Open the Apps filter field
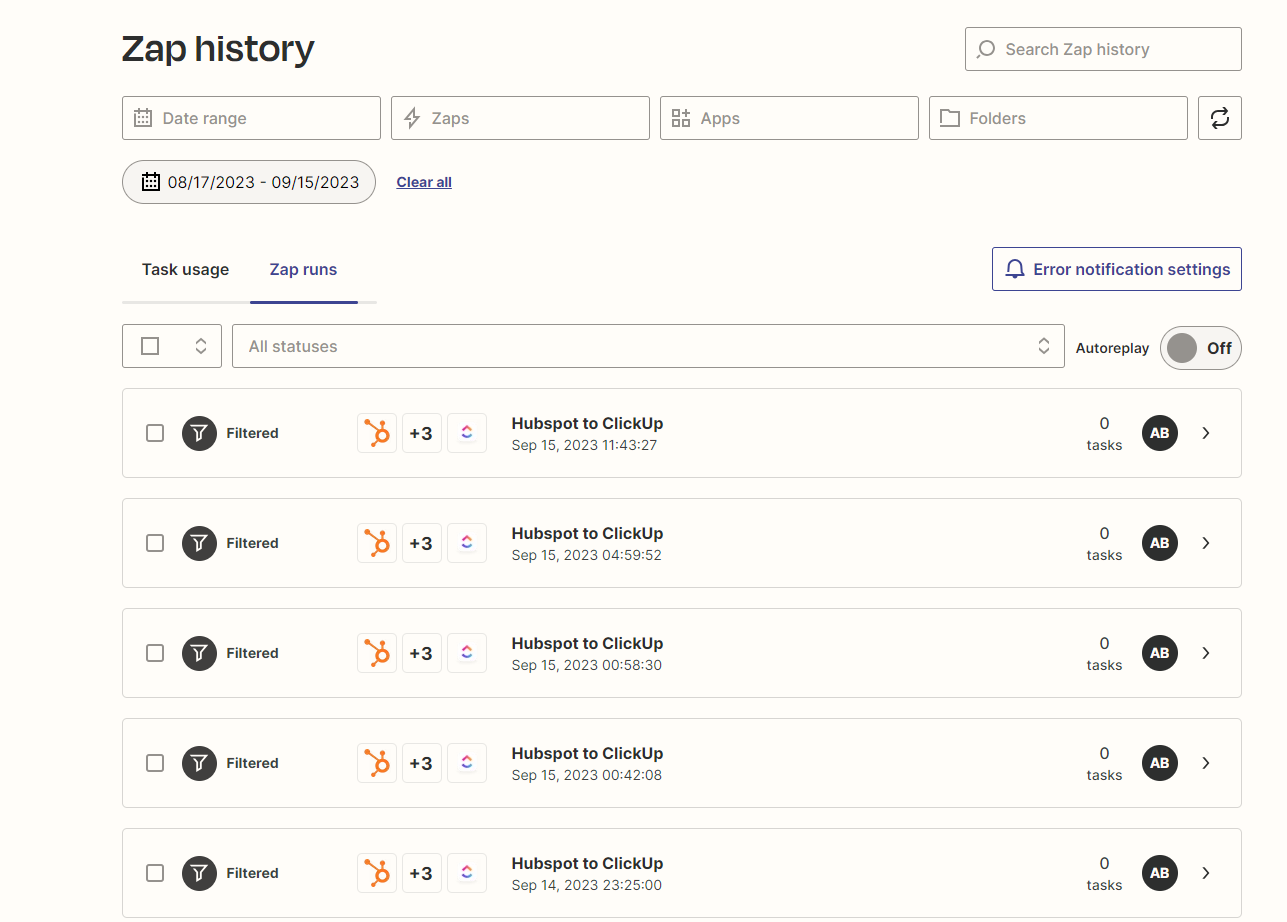Screen dimensions: 1287x922 point(789,118)
